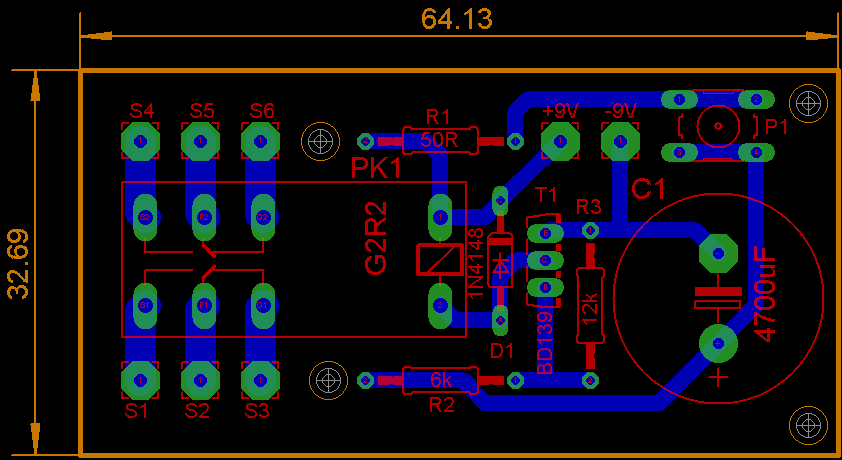842x460 pixels.
Task: Select the T1 transistor designator
Action: coord(547,195)
